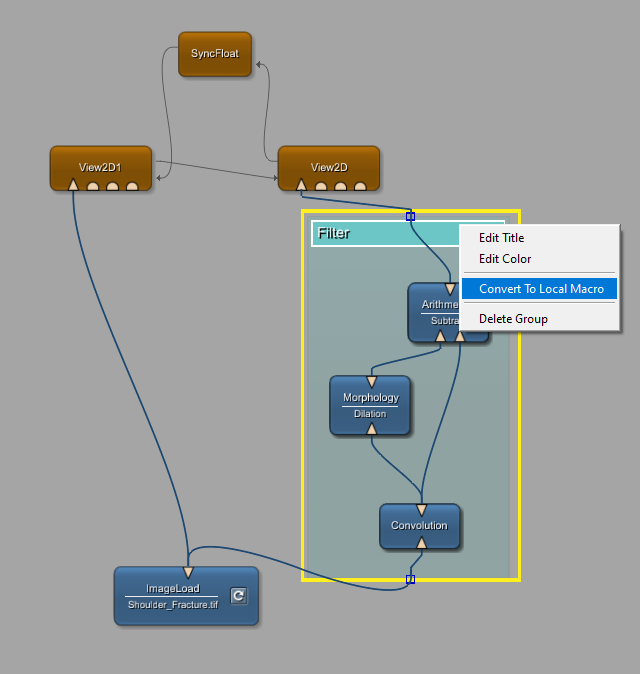Click the Filter group title bar

tap(380, 234)
